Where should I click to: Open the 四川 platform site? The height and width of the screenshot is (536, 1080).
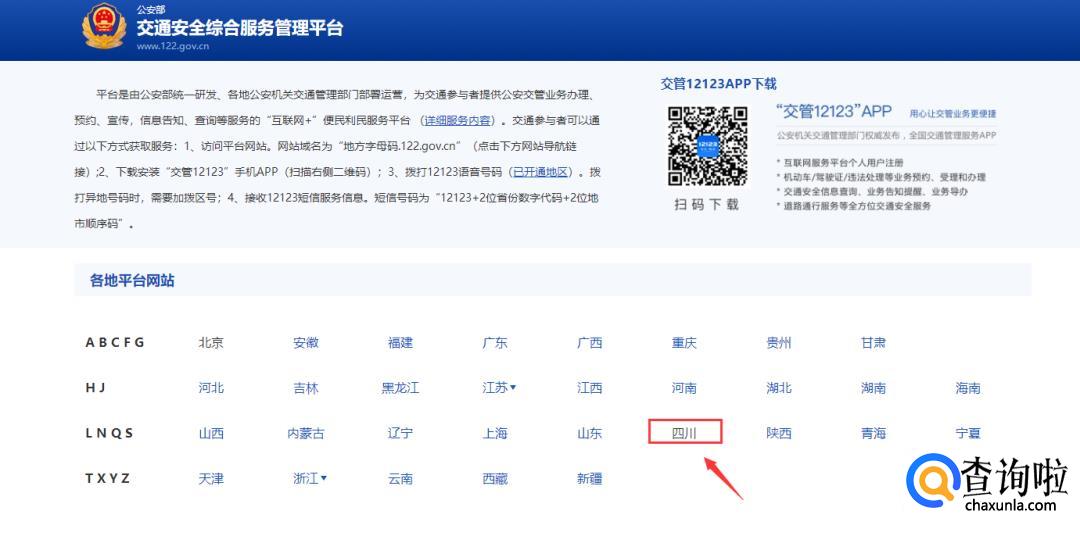(x=685, y=433)
